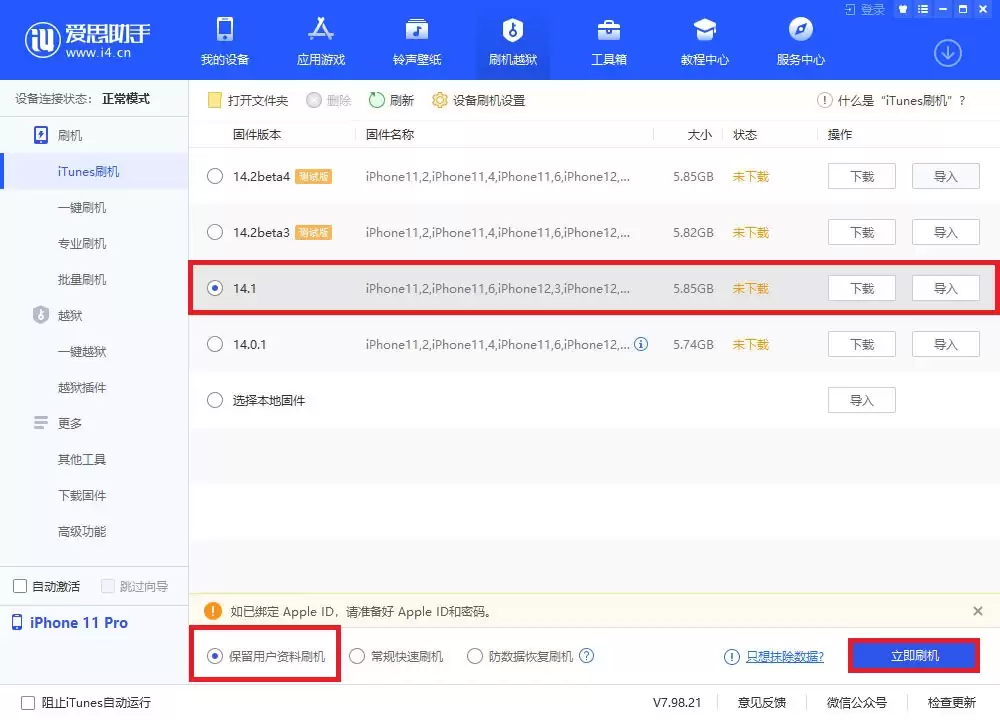Enable 阻止iTunes自动运行 checkbox

28,702
